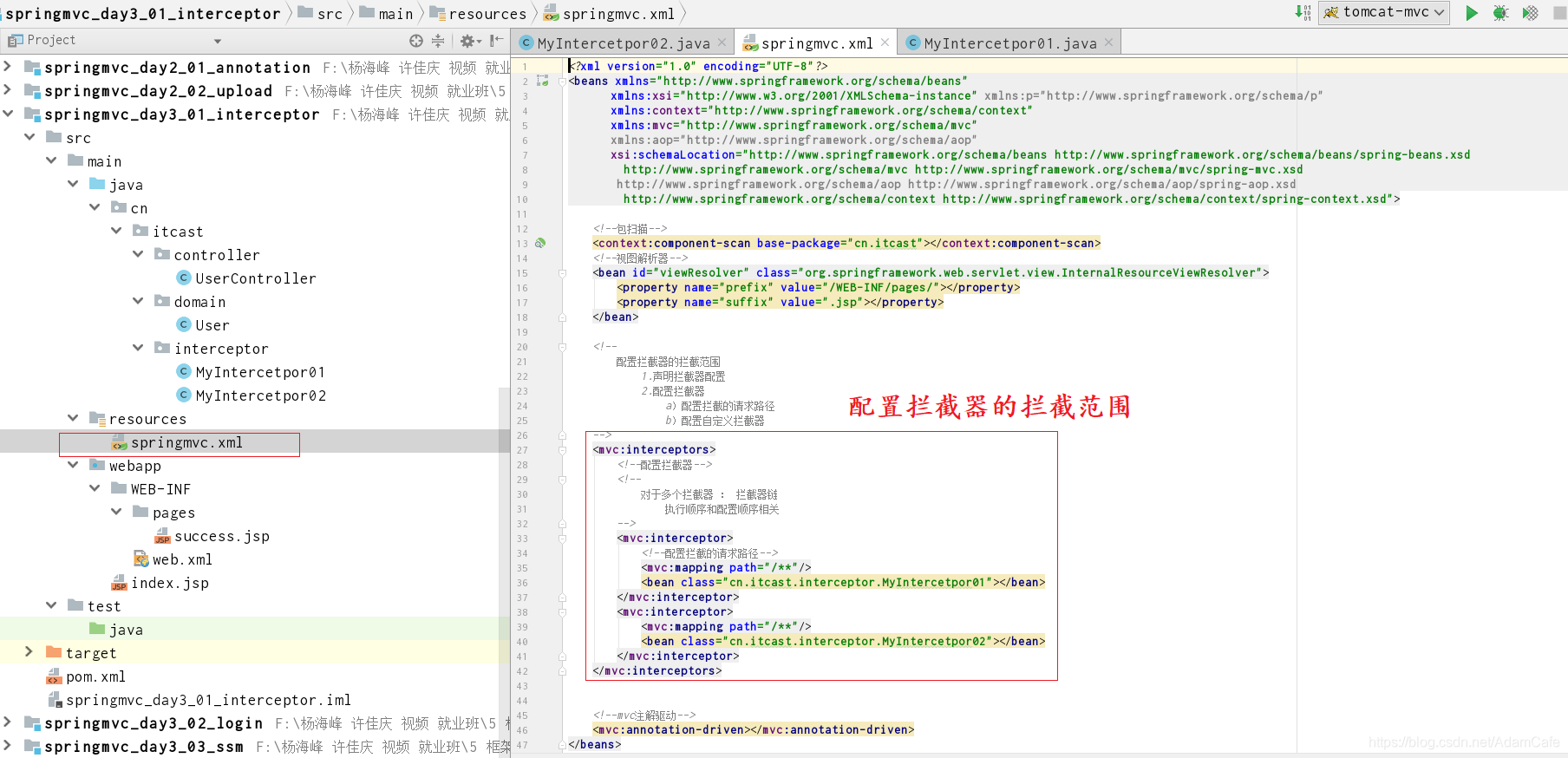Select index.jsp under webapp
The height and width of the screenshot is (758, 1568).
coord(170,584)
